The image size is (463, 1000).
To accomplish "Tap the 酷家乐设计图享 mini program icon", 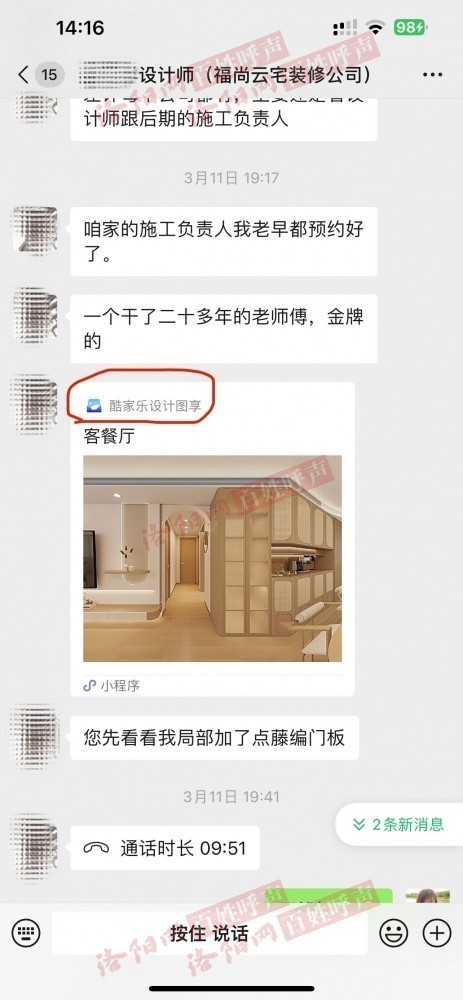I will [94, 405].
